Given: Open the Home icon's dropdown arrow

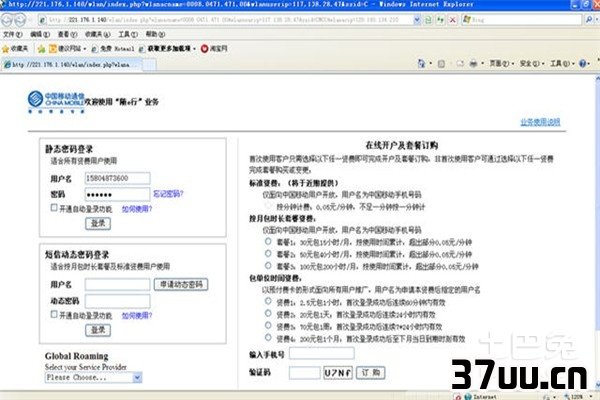Looking at the screenshot, I should tap(431, 64).
